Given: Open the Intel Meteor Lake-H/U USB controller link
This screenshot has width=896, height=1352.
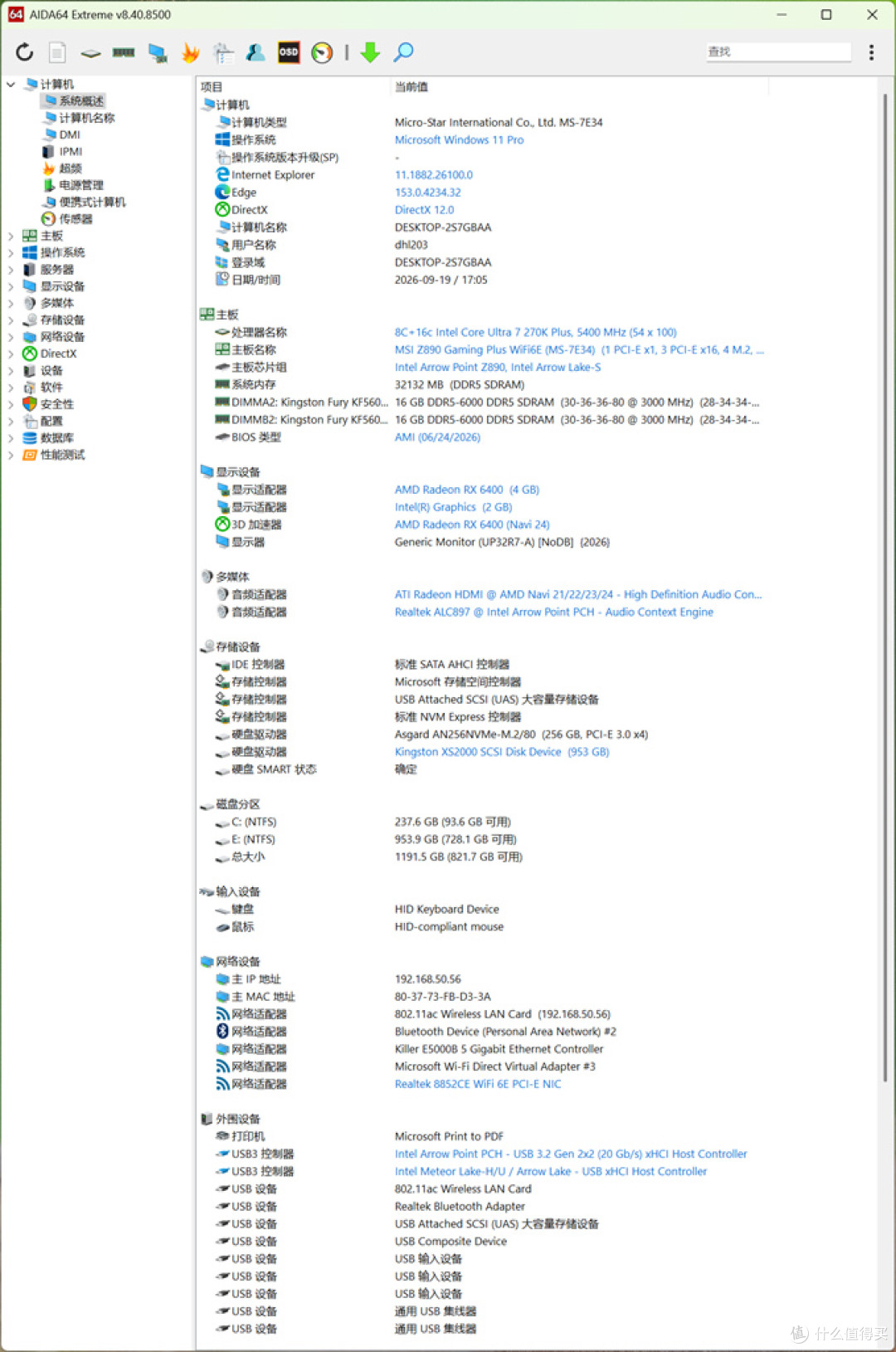Looking at the screenshot, I should [x=551, y=1172].
